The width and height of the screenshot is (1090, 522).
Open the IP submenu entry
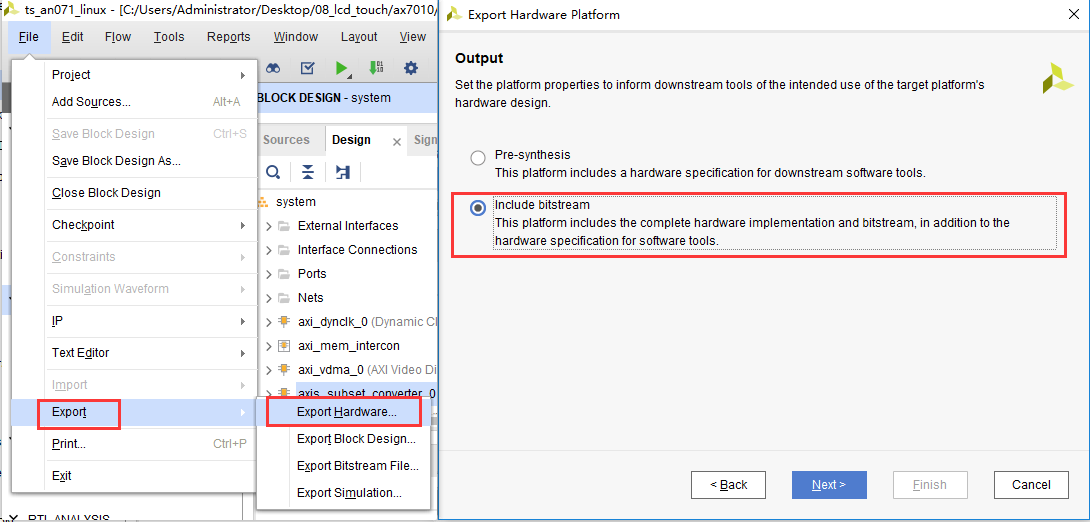pyautogui.click(x=134, y=321)
